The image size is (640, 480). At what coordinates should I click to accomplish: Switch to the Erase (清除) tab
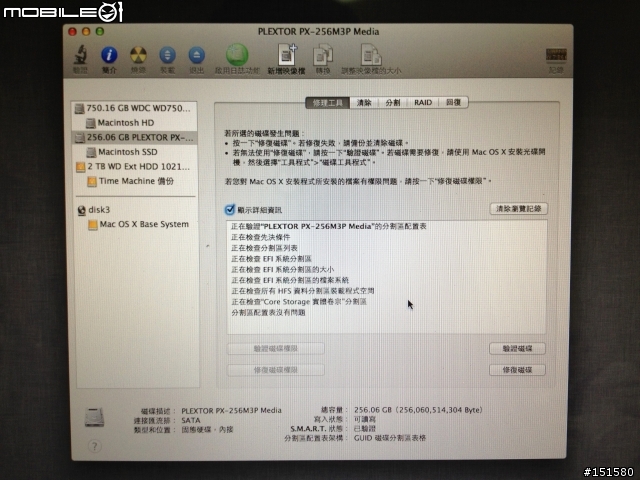(364, 102)
